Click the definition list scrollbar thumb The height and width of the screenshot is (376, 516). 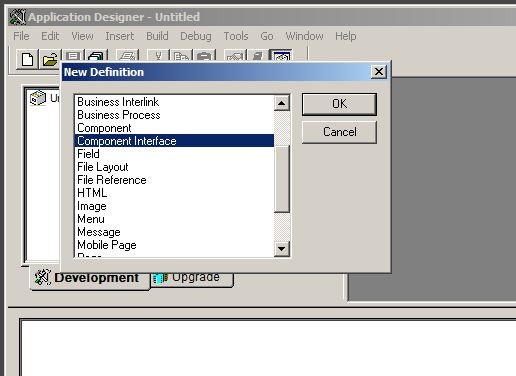tap(282, 179)
